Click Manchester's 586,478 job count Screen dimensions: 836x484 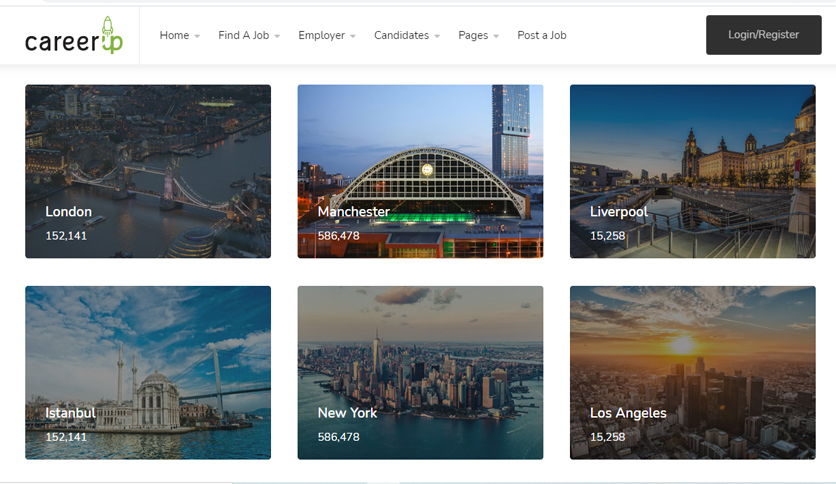(339, 236)
